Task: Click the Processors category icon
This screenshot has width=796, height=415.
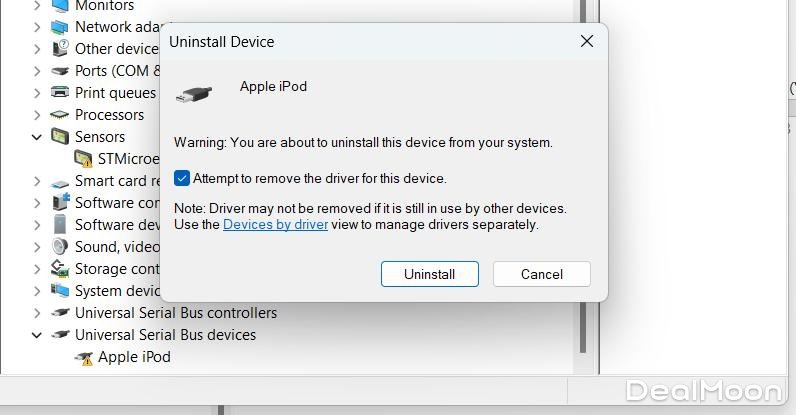Action: point(60,115)
